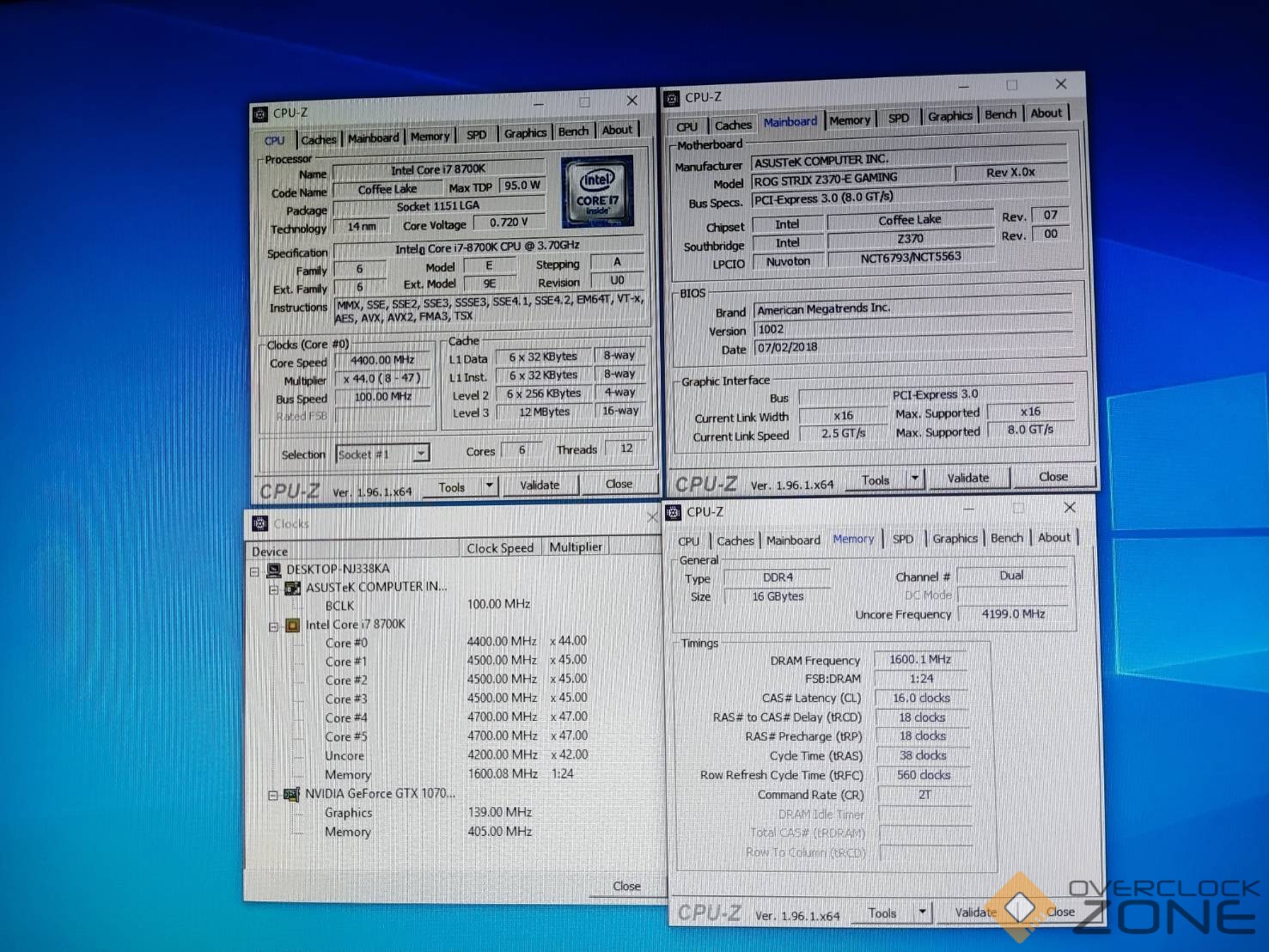This screenshot has width=1269, height=952.
Task: Open the Tools dropdown arrow in the Mainboard window
Action: pyautogui.click(x=915, y=479)
